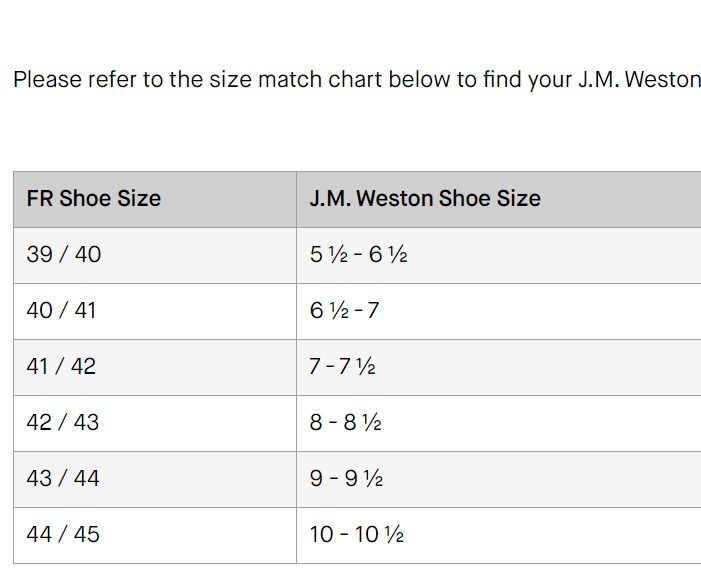Image resolution: width=701 pixels, height=587 pixels.
Task: Click the 8 - 8 ½ Weston size
Action: (x=345, y=422)
